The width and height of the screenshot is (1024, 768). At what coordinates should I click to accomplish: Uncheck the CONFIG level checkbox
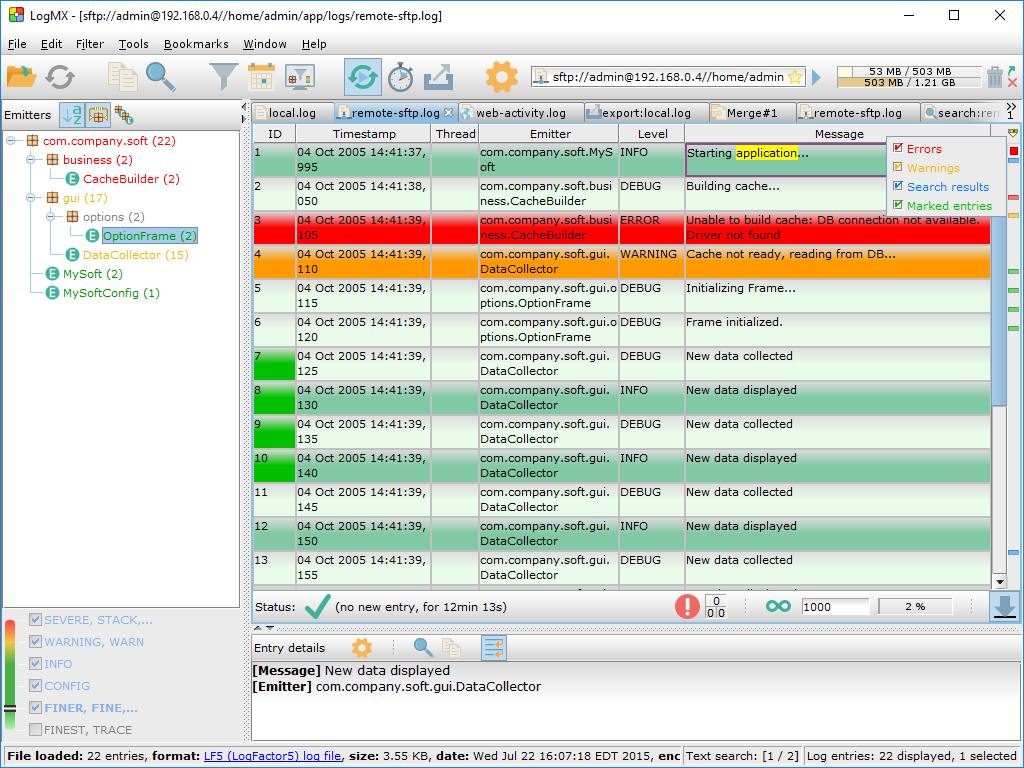[36, 686]
